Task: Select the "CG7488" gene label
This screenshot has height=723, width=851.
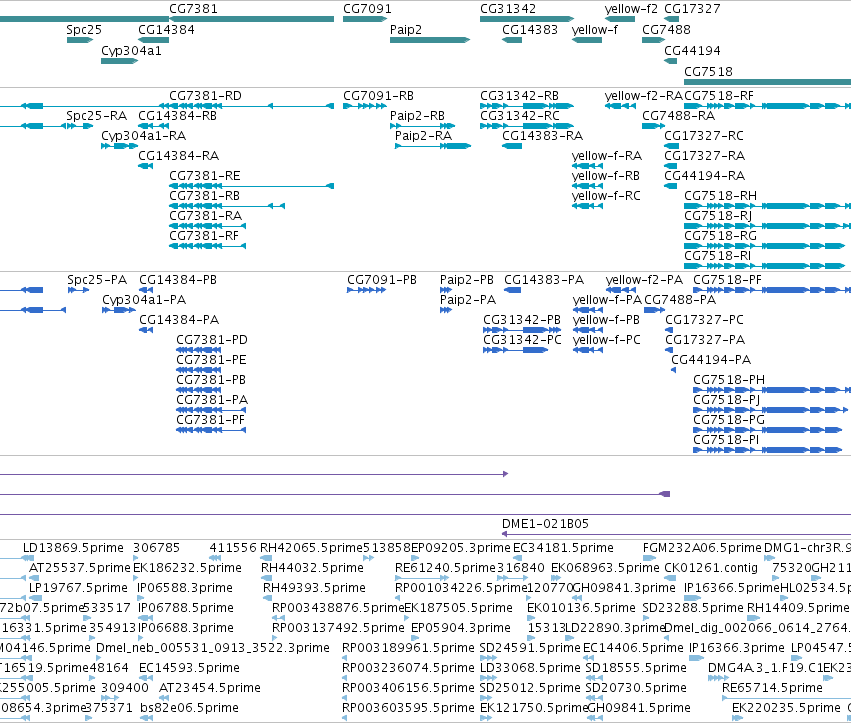Action: (x=666, y=30)
